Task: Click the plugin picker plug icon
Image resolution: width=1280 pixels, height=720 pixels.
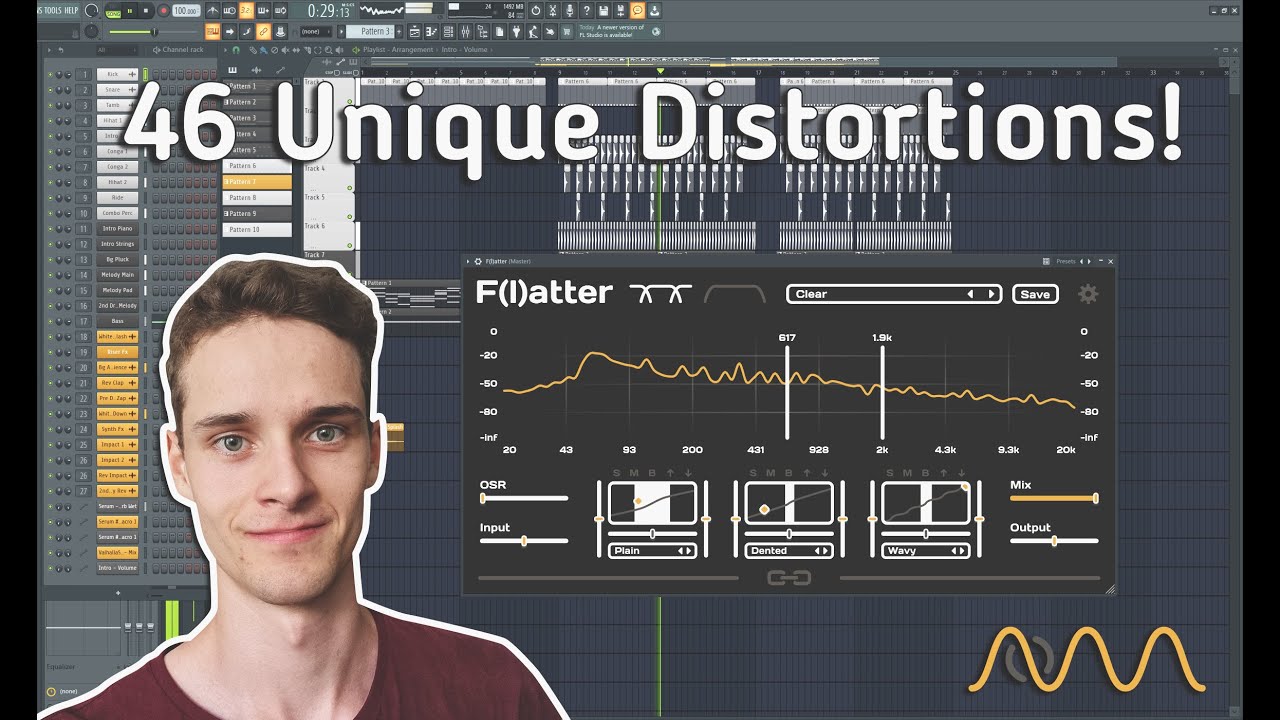Action: 516,32
